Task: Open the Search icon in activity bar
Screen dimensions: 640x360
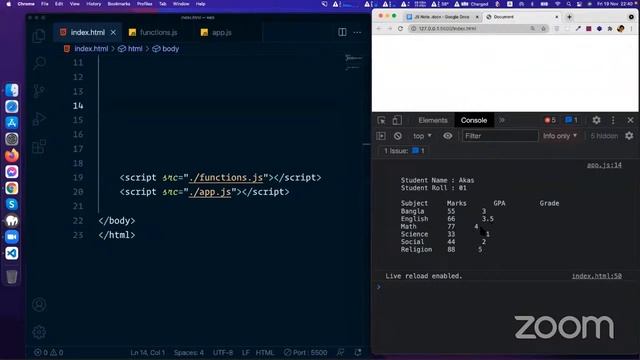Action: pyautogui.click(x=39, y=63)
